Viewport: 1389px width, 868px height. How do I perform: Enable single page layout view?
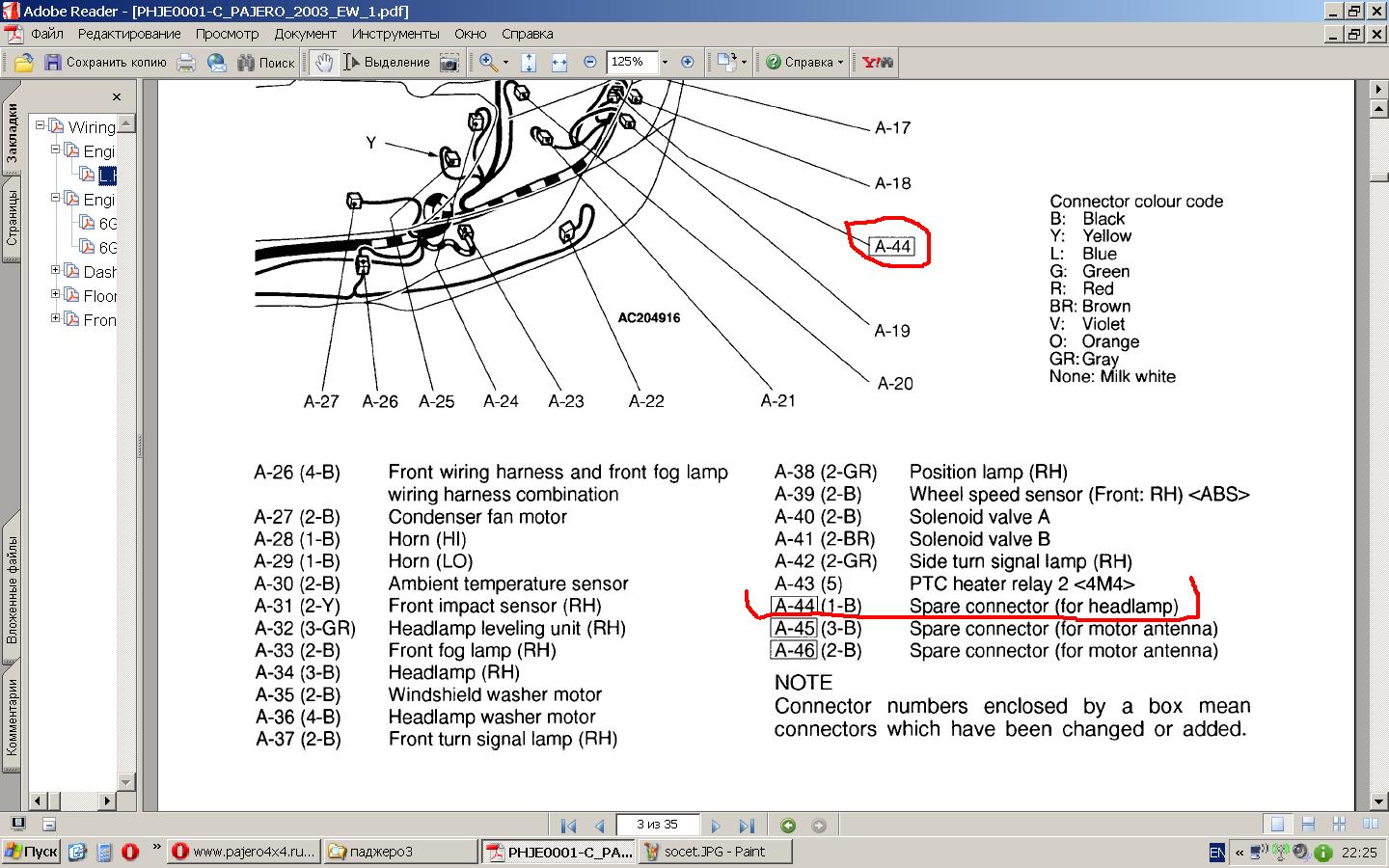click(x=1277, y=825)
